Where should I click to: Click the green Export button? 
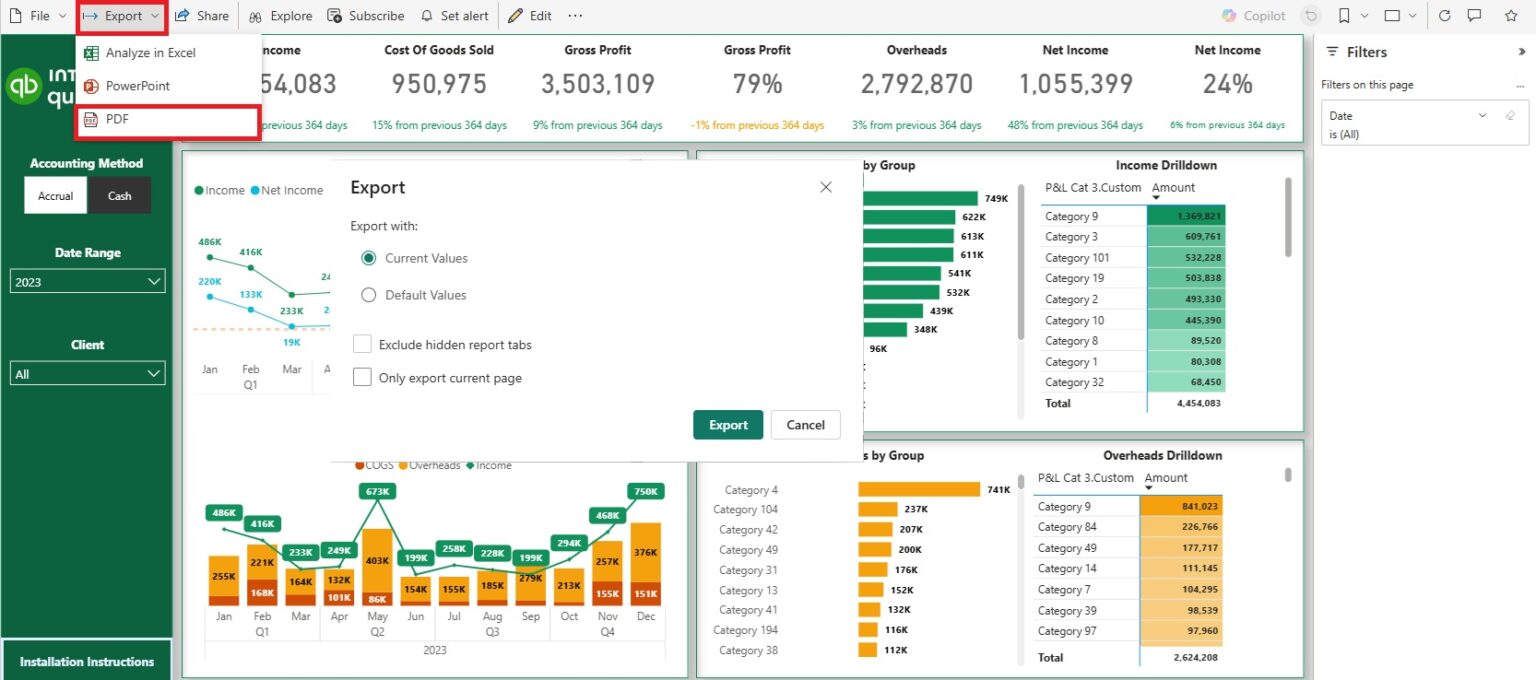point(727,424)
